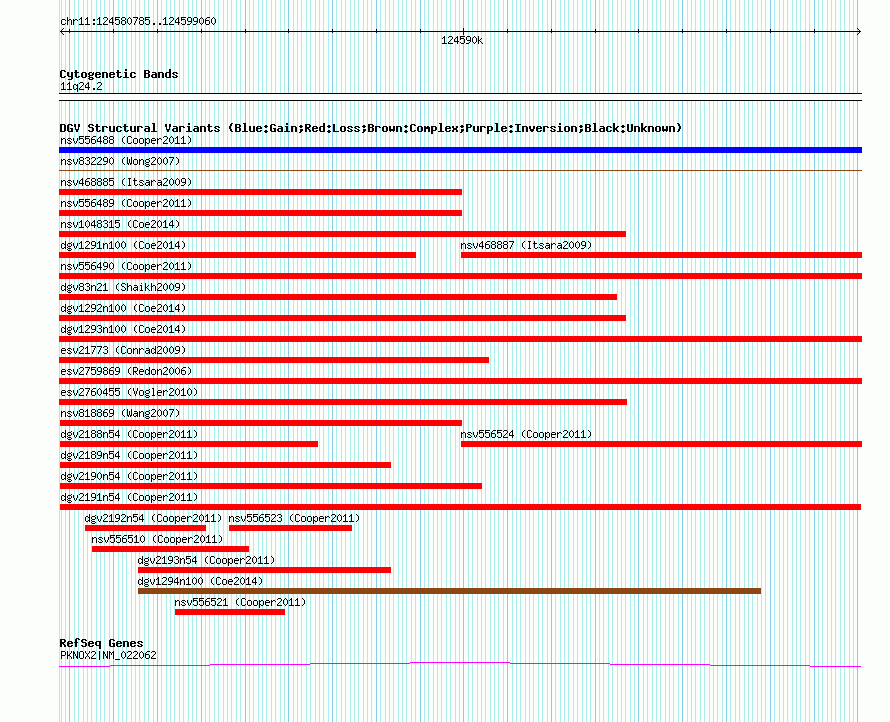This screenshot has height=722, width=890.
Task: Open variant nsv556523 (Cooper2011) label
Action: tap(294, 518)
